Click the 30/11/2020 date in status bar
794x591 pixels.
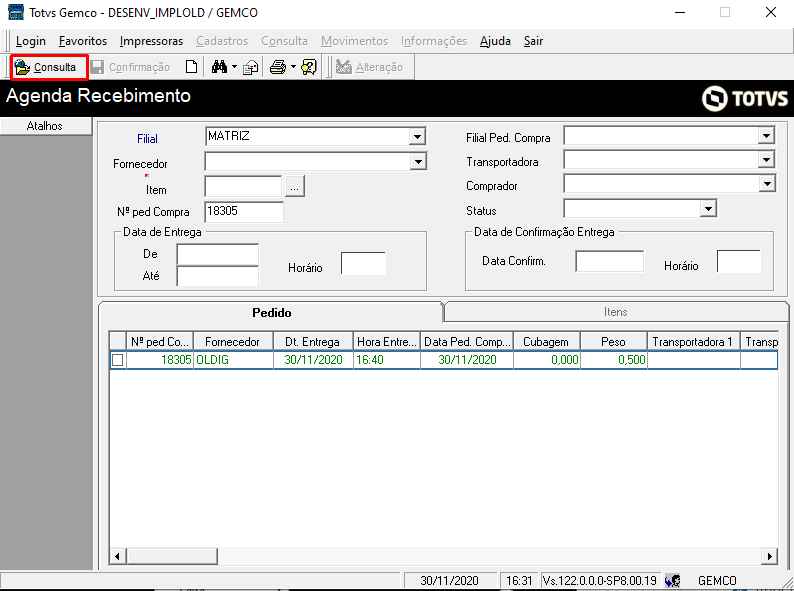(449, 580)
